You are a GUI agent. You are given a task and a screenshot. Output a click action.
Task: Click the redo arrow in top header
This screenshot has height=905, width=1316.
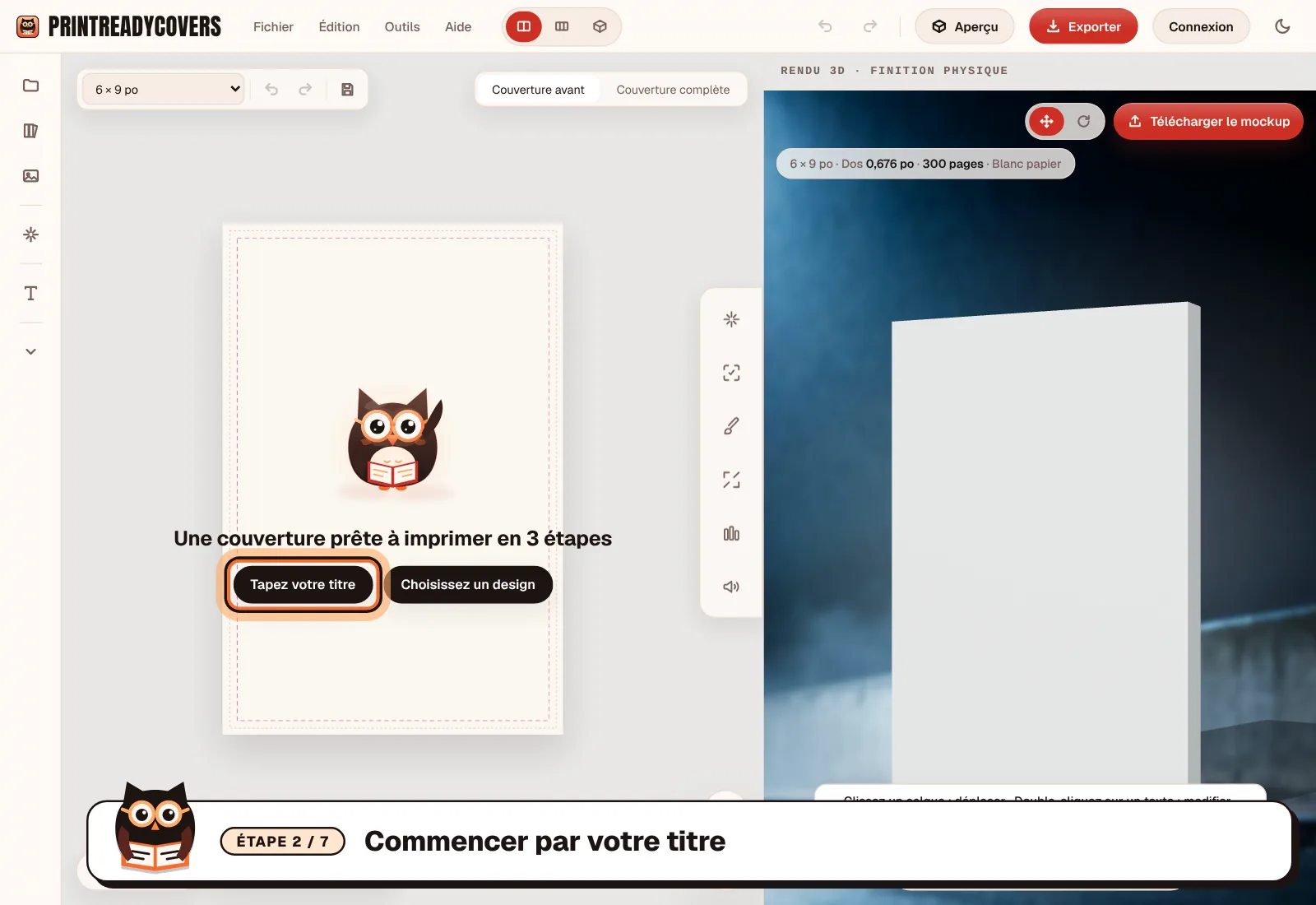[x=870, y=26]
